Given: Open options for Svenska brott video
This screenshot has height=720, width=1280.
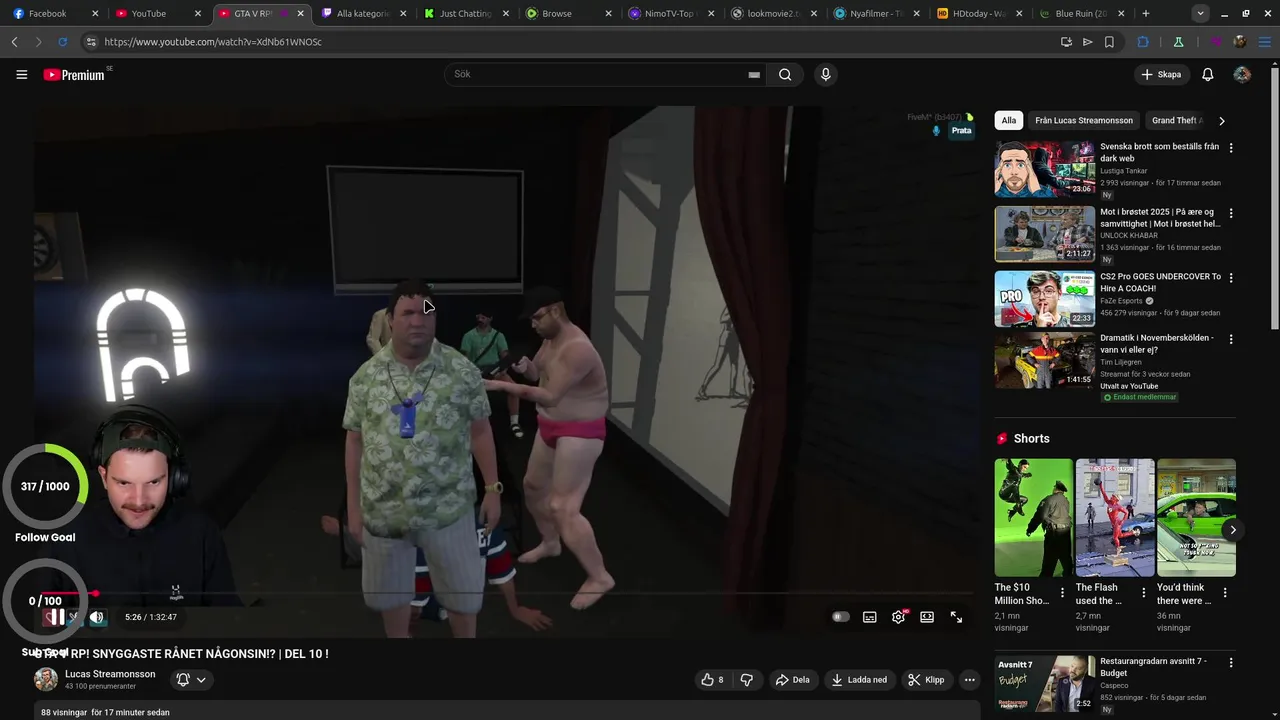Looking at the screenshot, I should (1231, 148).
